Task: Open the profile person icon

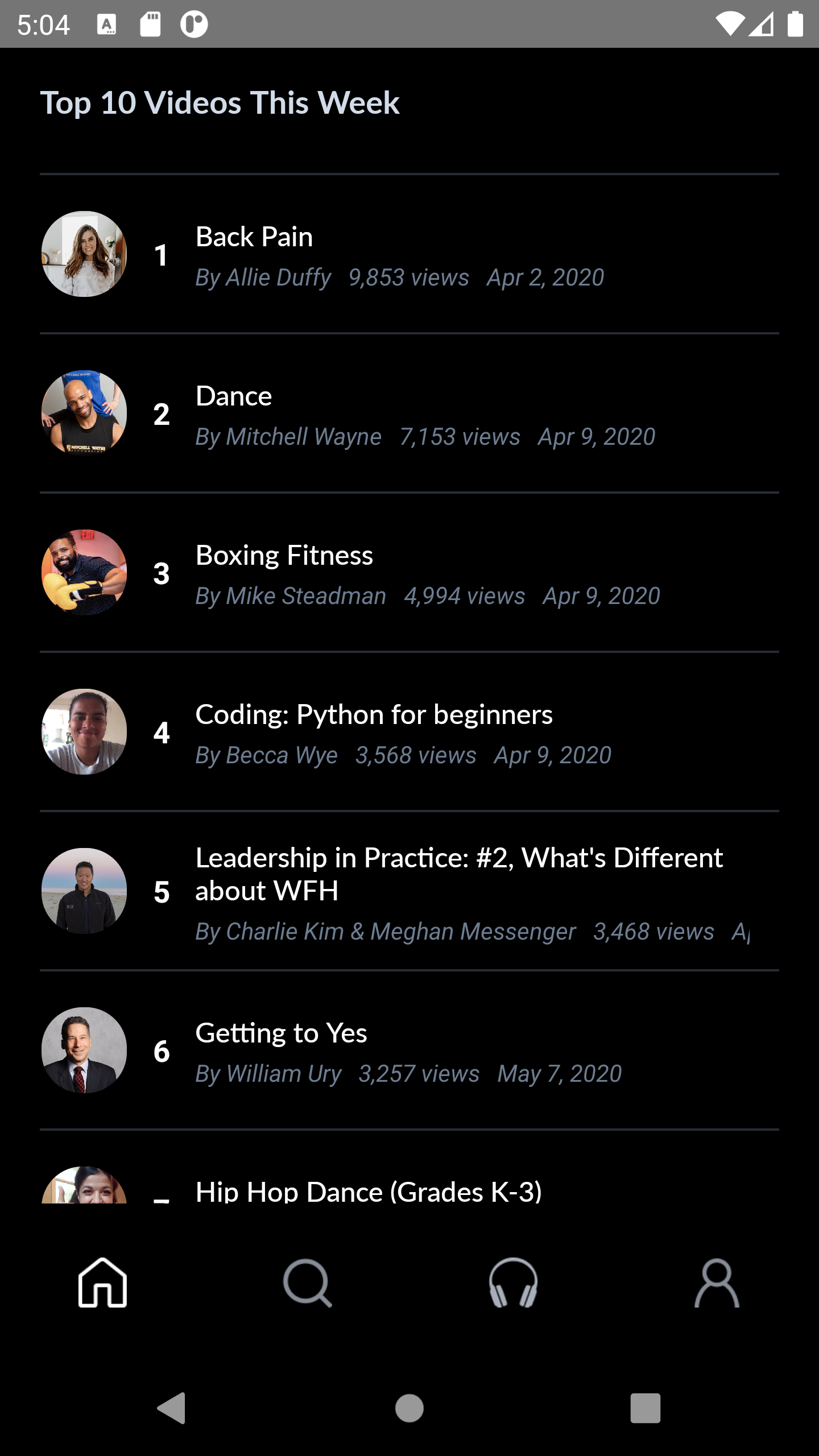Action: coord(717,1283)
